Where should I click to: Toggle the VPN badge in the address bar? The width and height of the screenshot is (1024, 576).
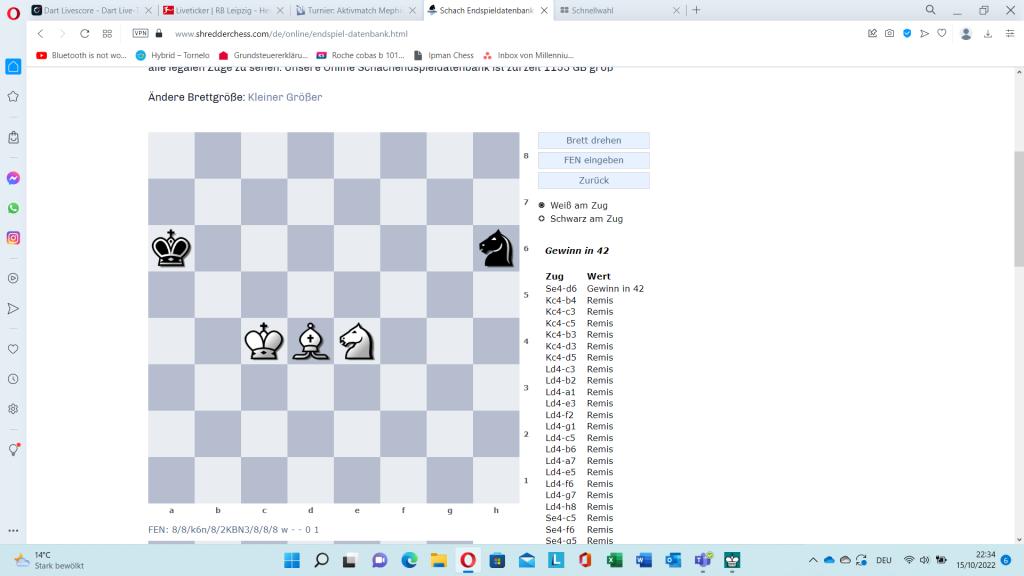(140, 33)
